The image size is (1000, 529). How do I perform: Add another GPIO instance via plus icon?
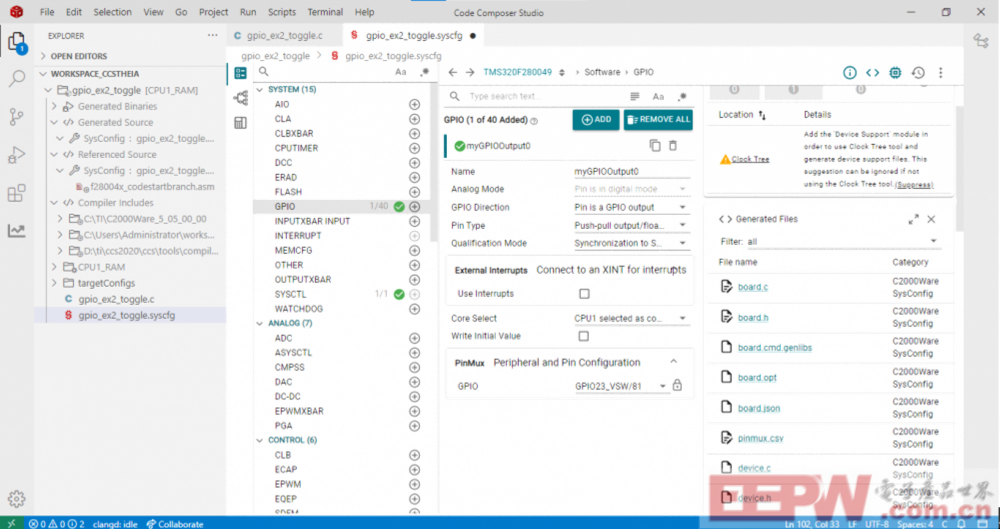point(415,206)
